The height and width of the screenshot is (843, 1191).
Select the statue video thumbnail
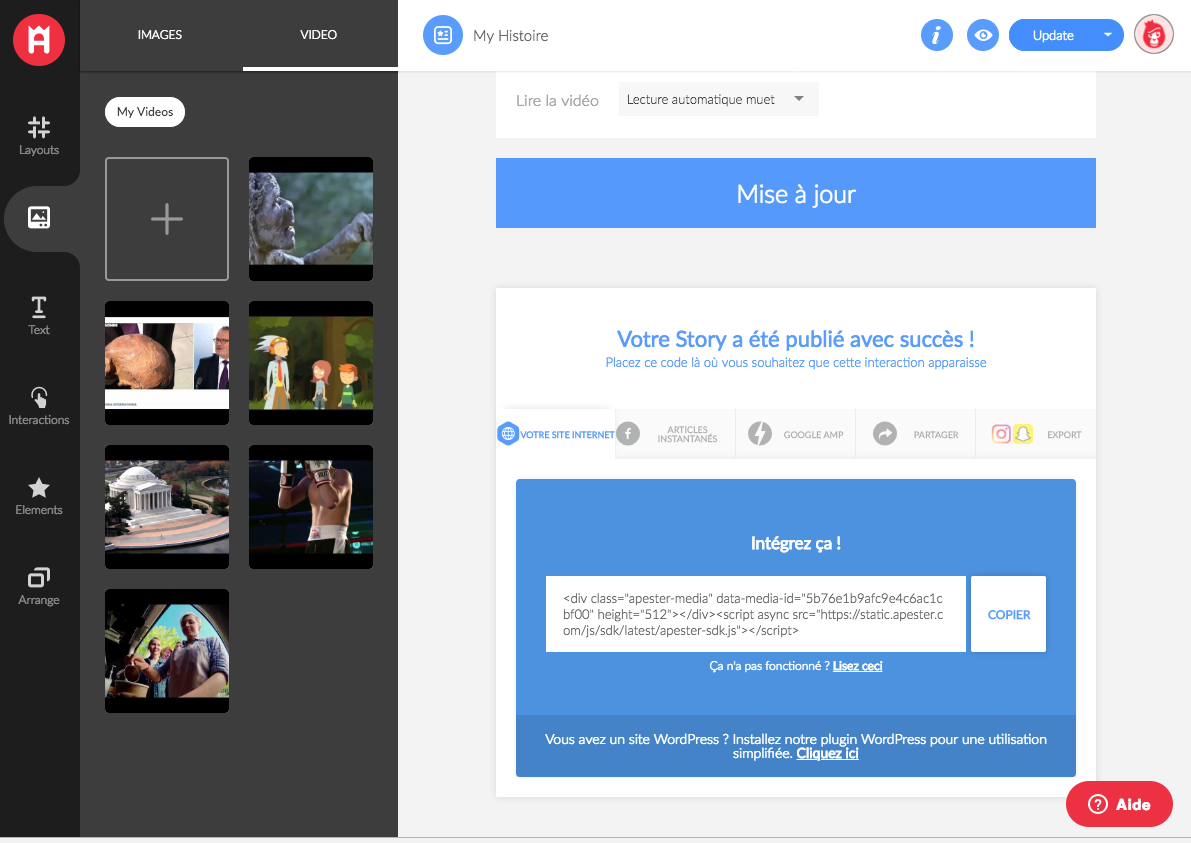pyautogui.click(x=311, y=219)
